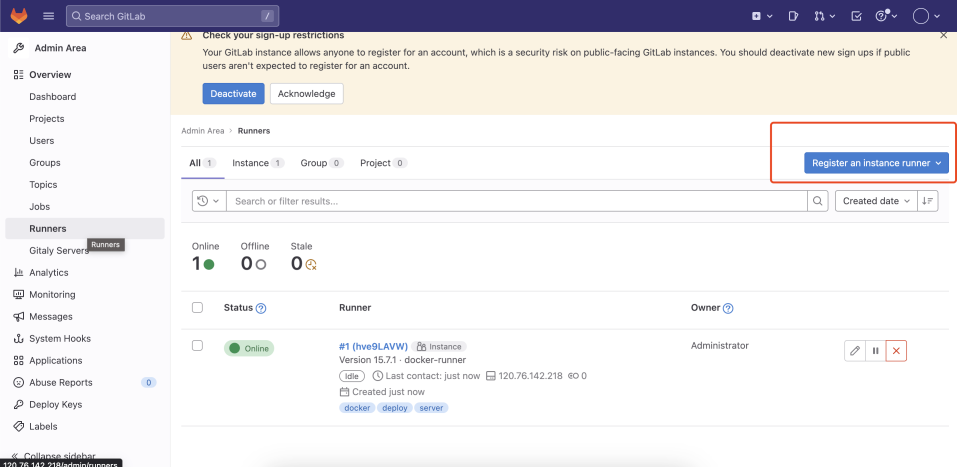Image resolution: width=957 pixels, height=467 pixels.
Task: Check the select-all runners checkbox
Action: coord(197,308)
